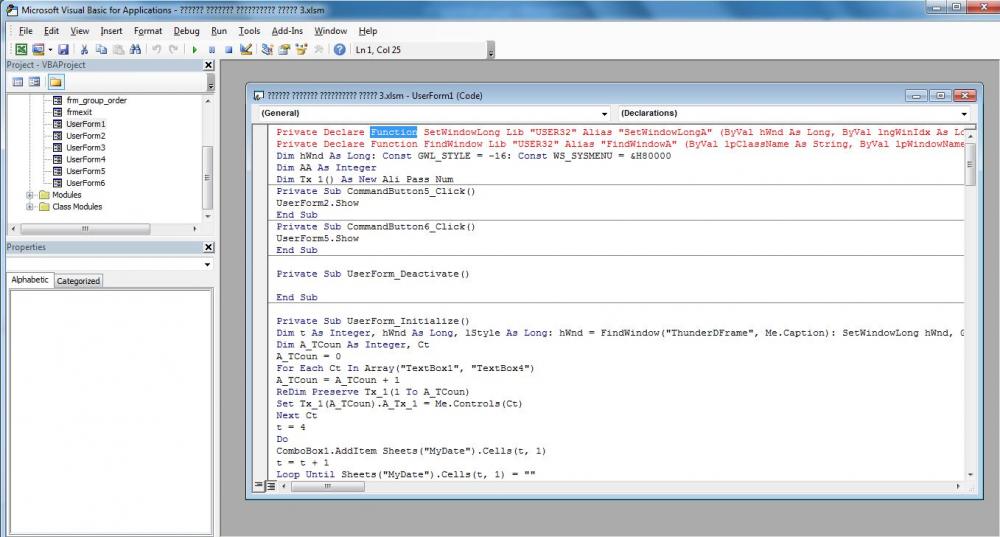Screen dimensions: 1000x537
Task: Click the highlighted Function keyword in code
Action: click(393, 132)
